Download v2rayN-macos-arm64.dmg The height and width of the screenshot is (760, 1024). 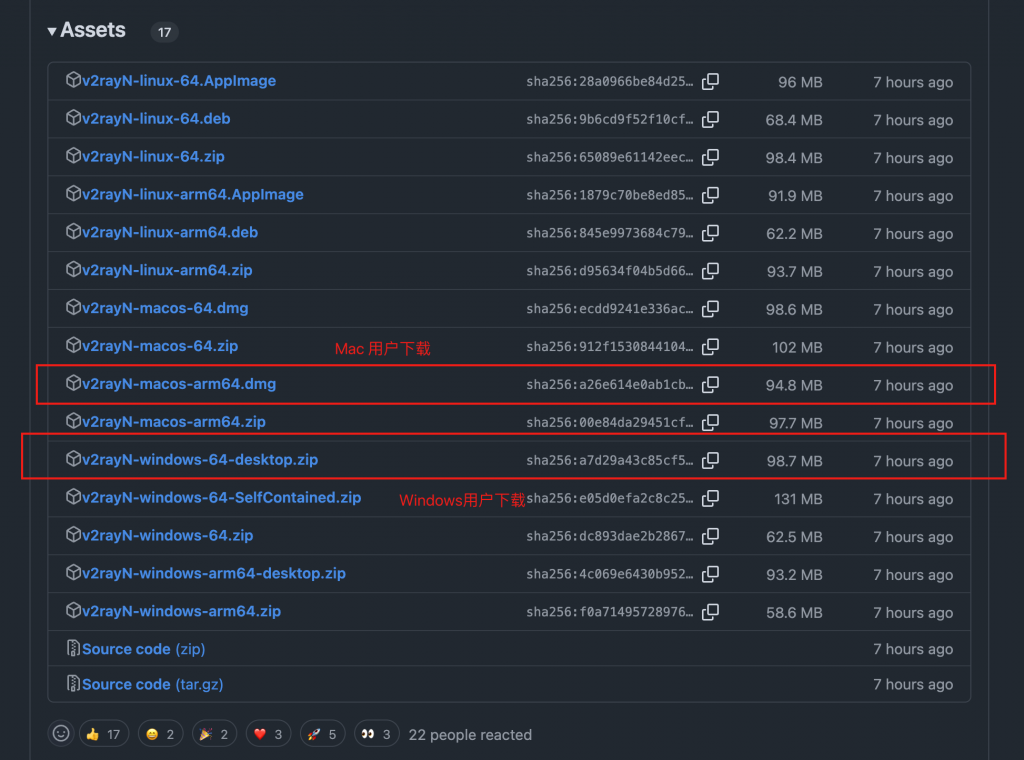click(x=179, y=384)
